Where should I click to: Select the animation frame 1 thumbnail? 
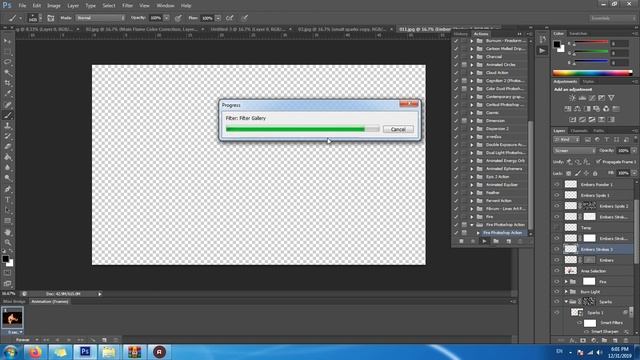pyautogui.click(x=12, y=318)
